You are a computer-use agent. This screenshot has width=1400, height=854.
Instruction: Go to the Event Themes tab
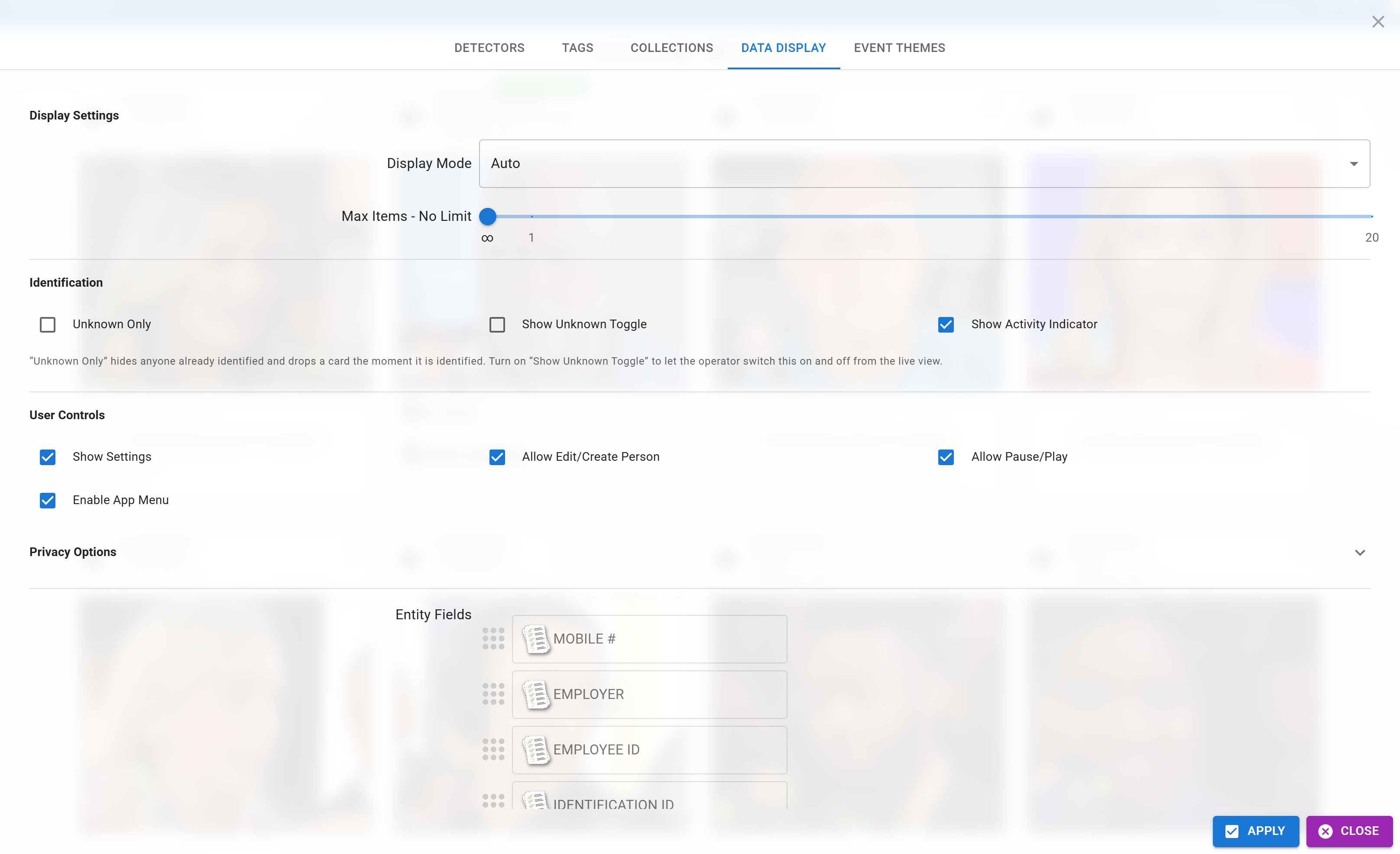899,48
